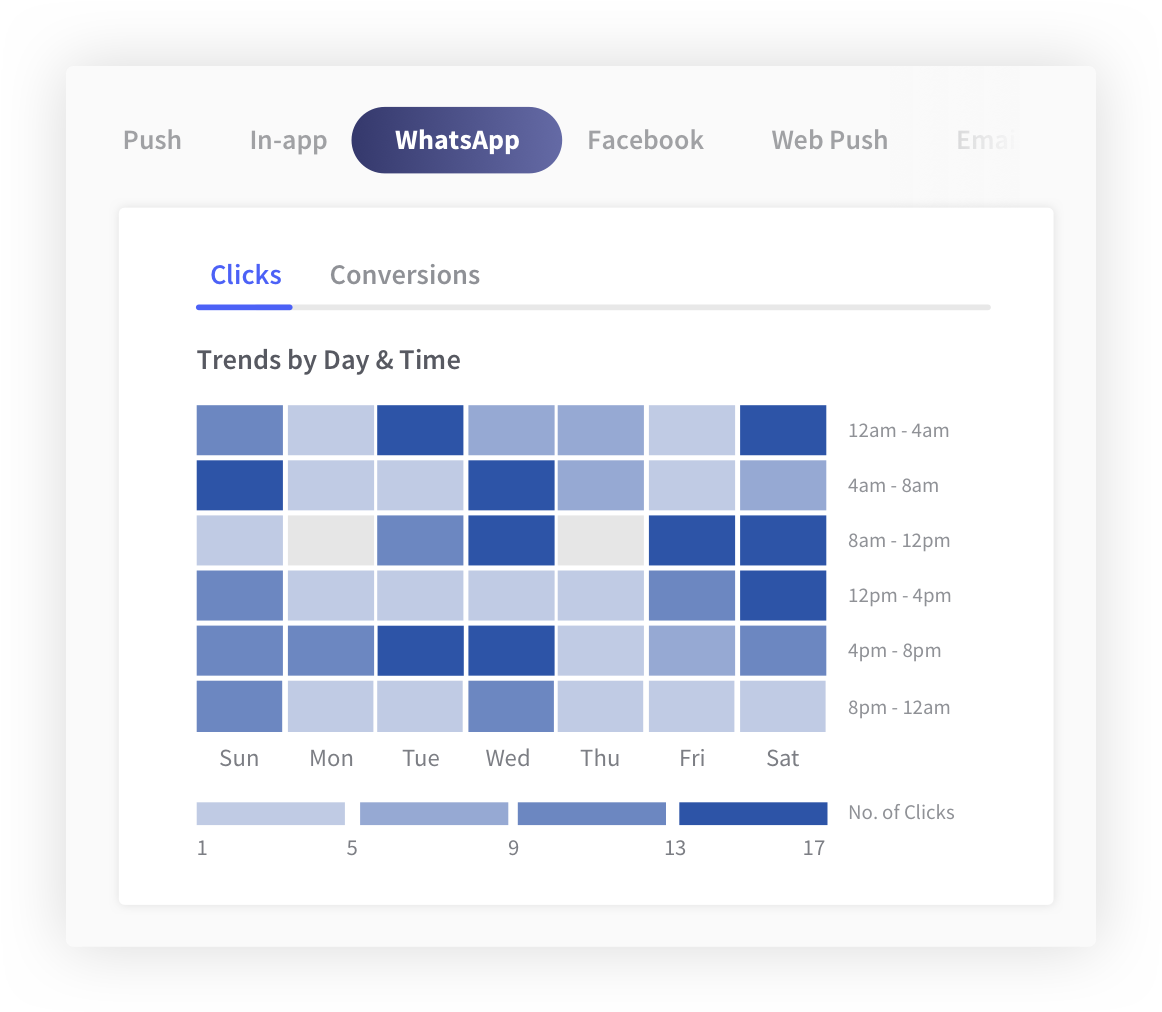The image size is (1162, 1012).
Task: Pick the Fri 12pm - 4pm heatmap cell
Action: point(692,595)
